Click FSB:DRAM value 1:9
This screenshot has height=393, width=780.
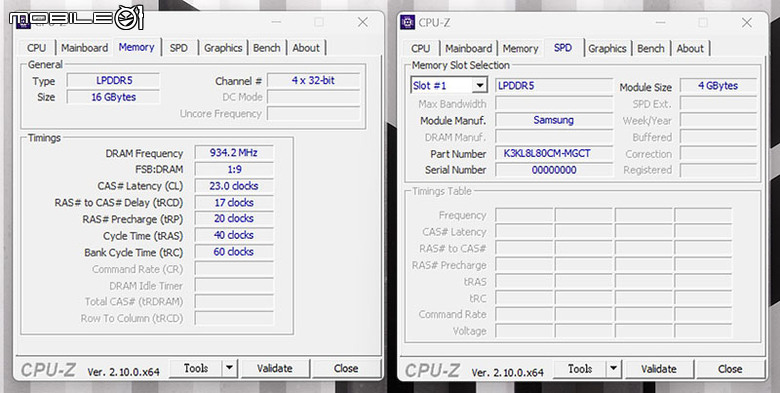[234, 169]
